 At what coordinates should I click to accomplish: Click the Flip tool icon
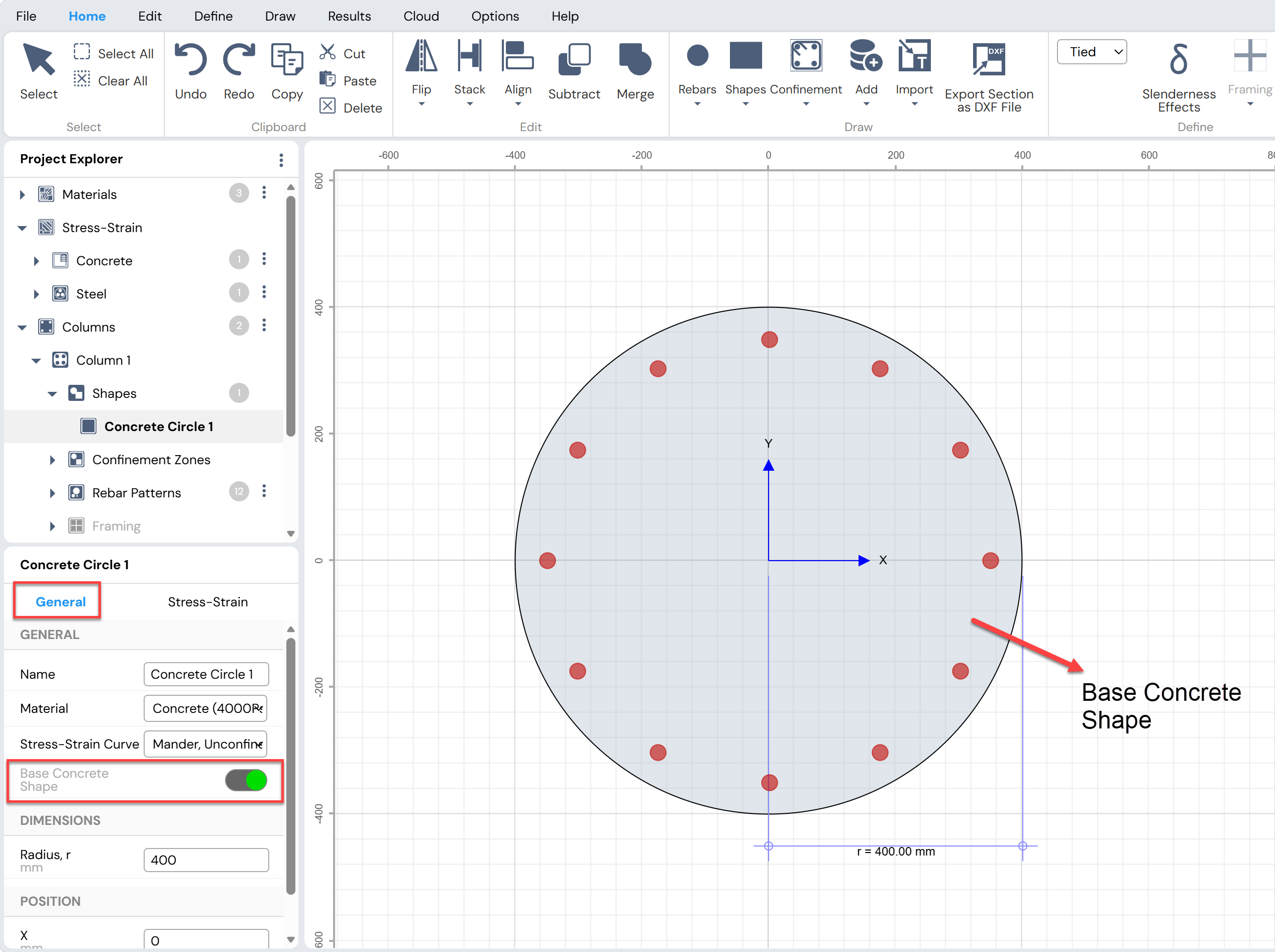(x=421, y=56)
